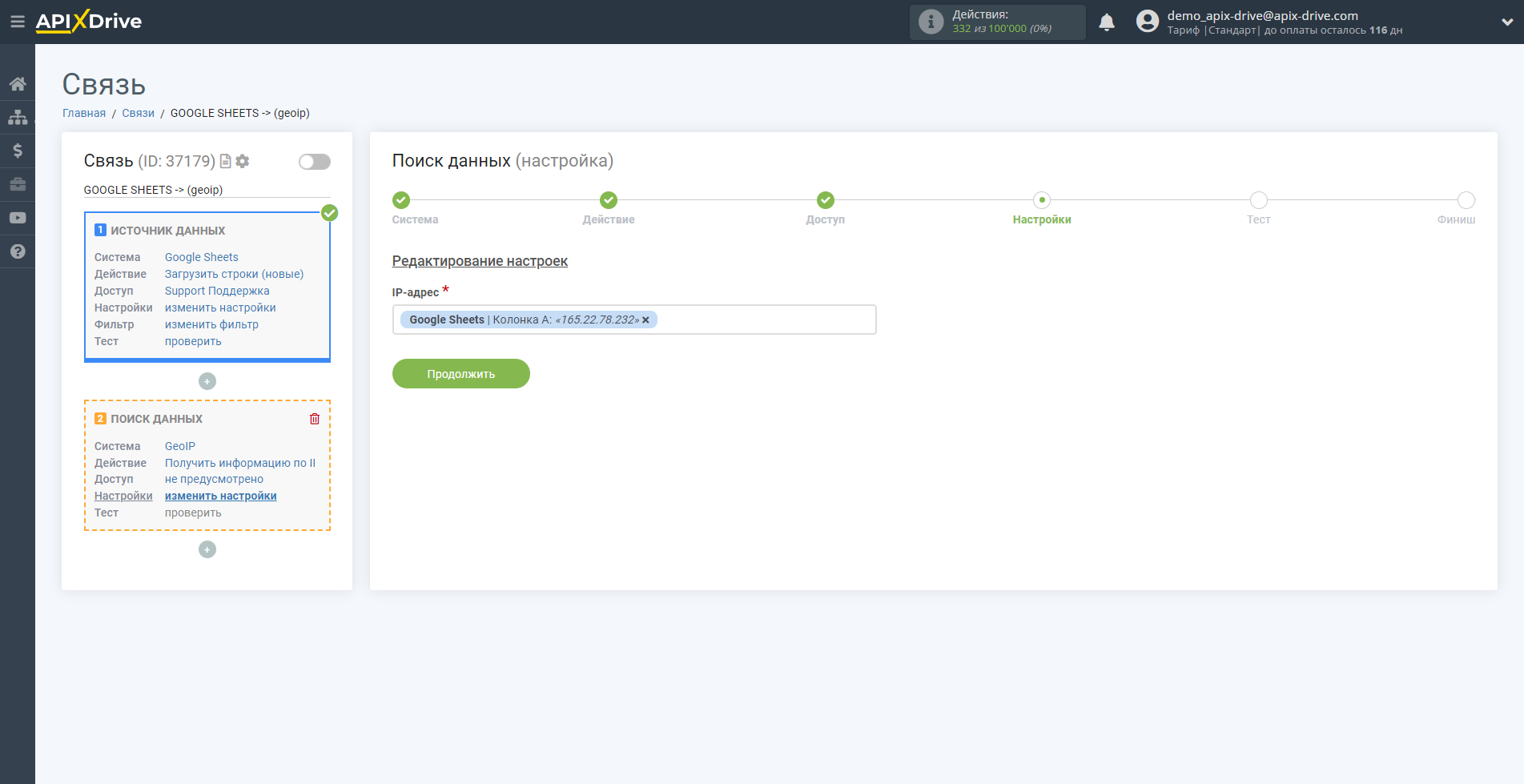
Task: Open Загрузить строки (новые) action link
Action: coord(235,274)
